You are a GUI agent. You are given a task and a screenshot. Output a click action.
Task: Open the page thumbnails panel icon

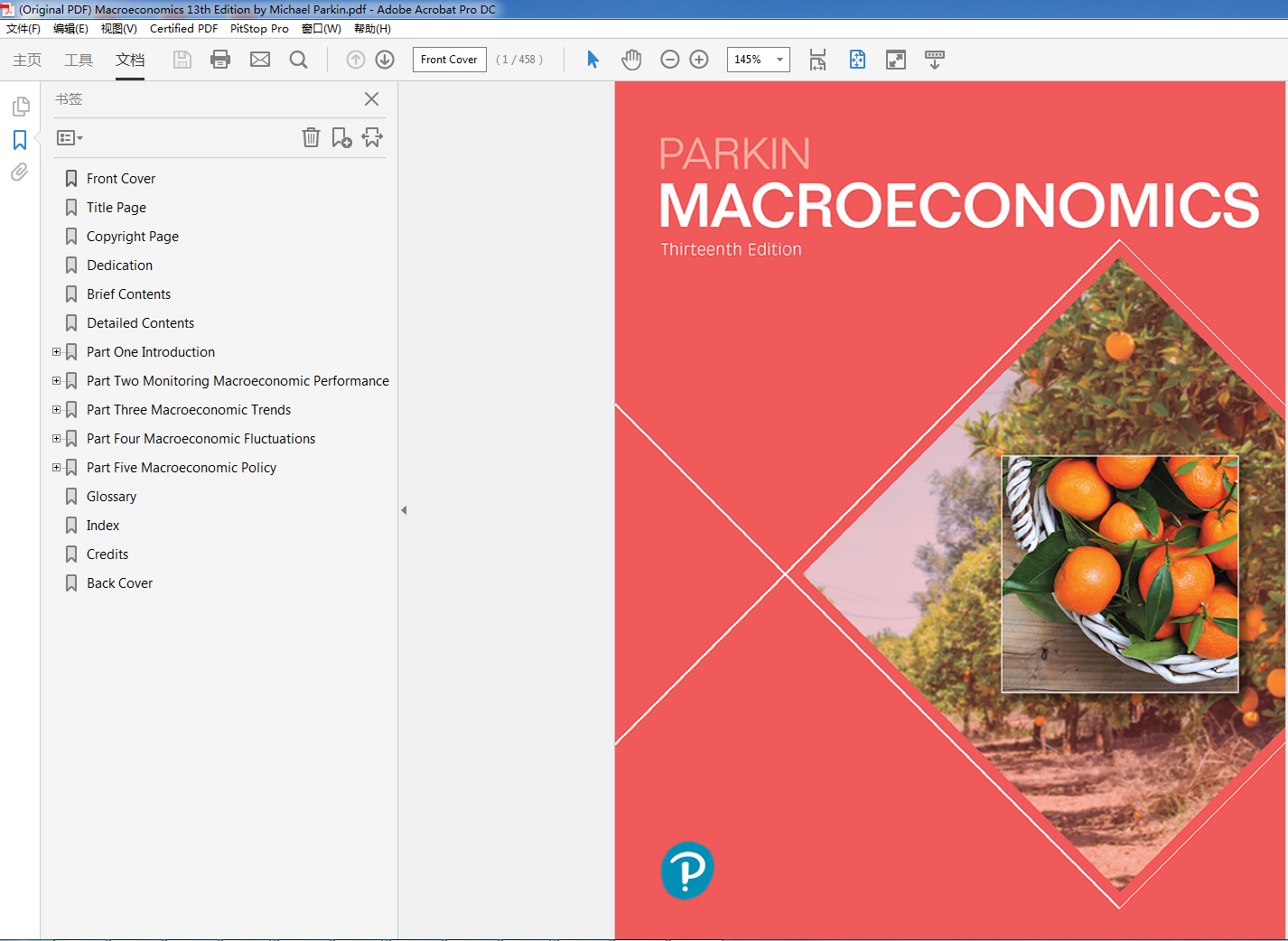coord(20,107)
